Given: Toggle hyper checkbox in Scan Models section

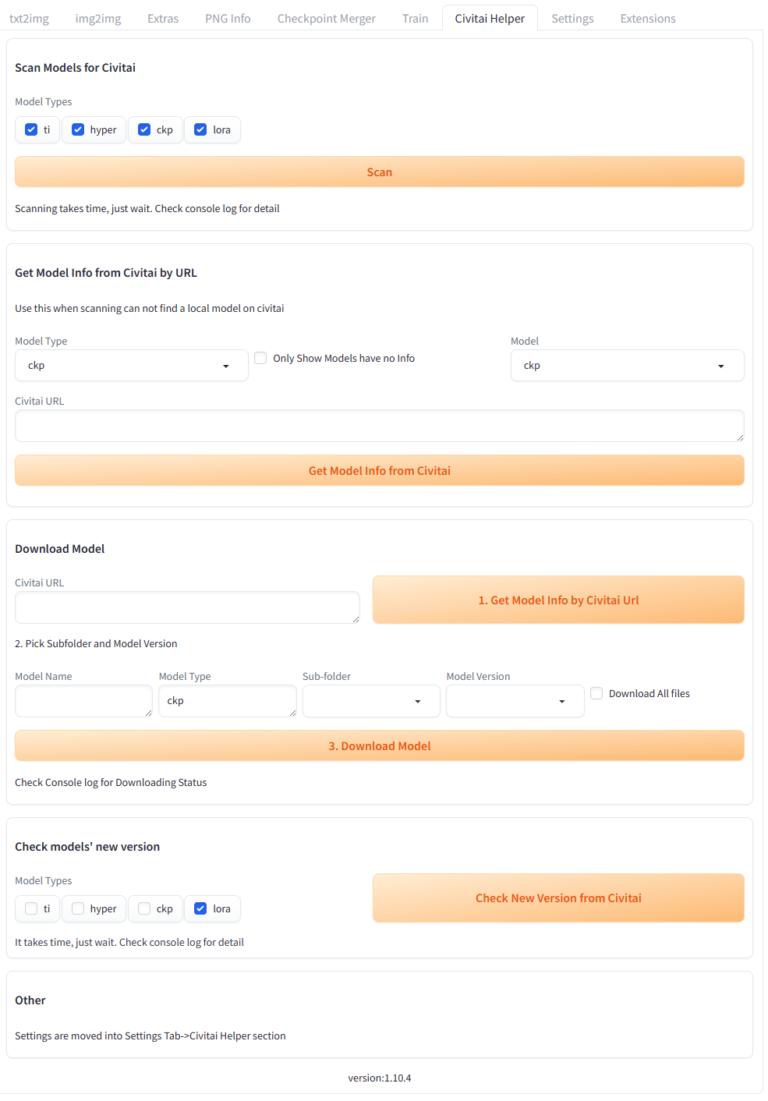Looking at the screenshot, I should [x=78, y=130].
